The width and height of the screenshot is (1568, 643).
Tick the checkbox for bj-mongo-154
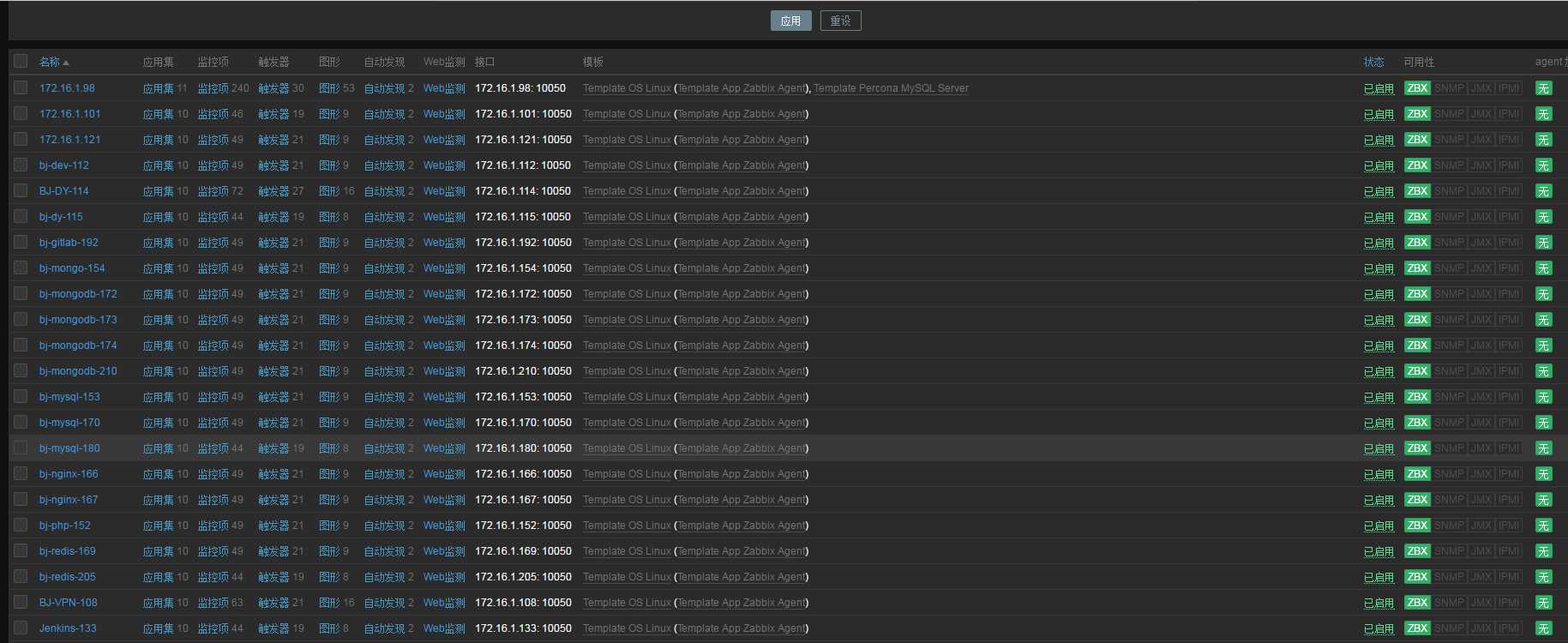[21, 267]
